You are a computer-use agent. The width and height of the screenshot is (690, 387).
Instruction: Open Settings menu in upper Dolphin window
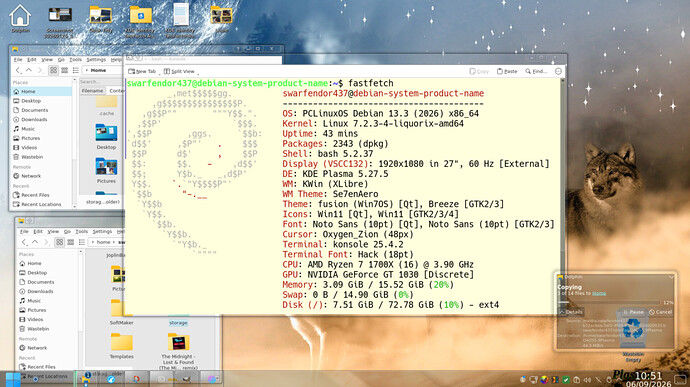point(96,59)
